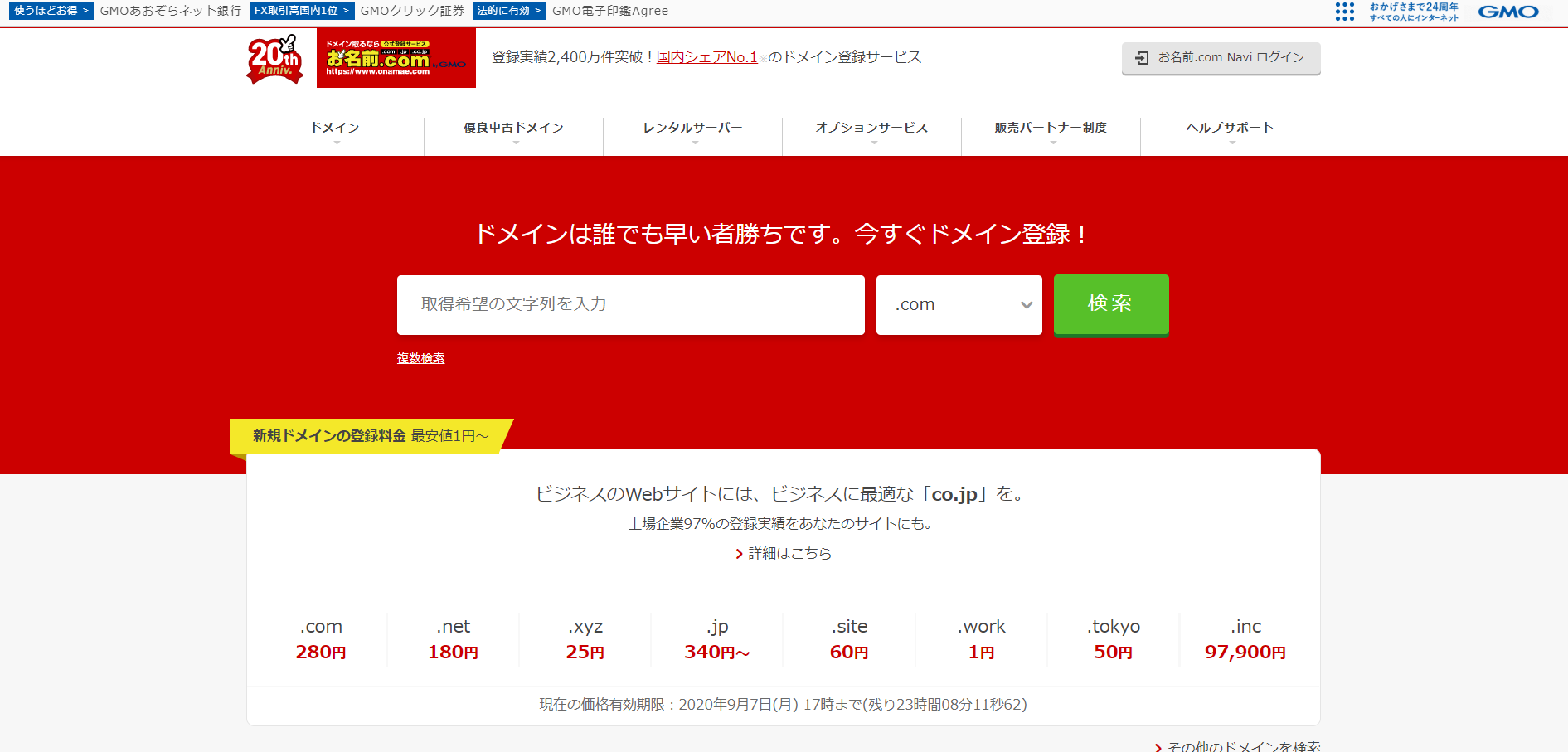This screenshot has height=752, width=1568.
Task: Click the 使うほどお得 blue tag
Action: coord(51,11)
